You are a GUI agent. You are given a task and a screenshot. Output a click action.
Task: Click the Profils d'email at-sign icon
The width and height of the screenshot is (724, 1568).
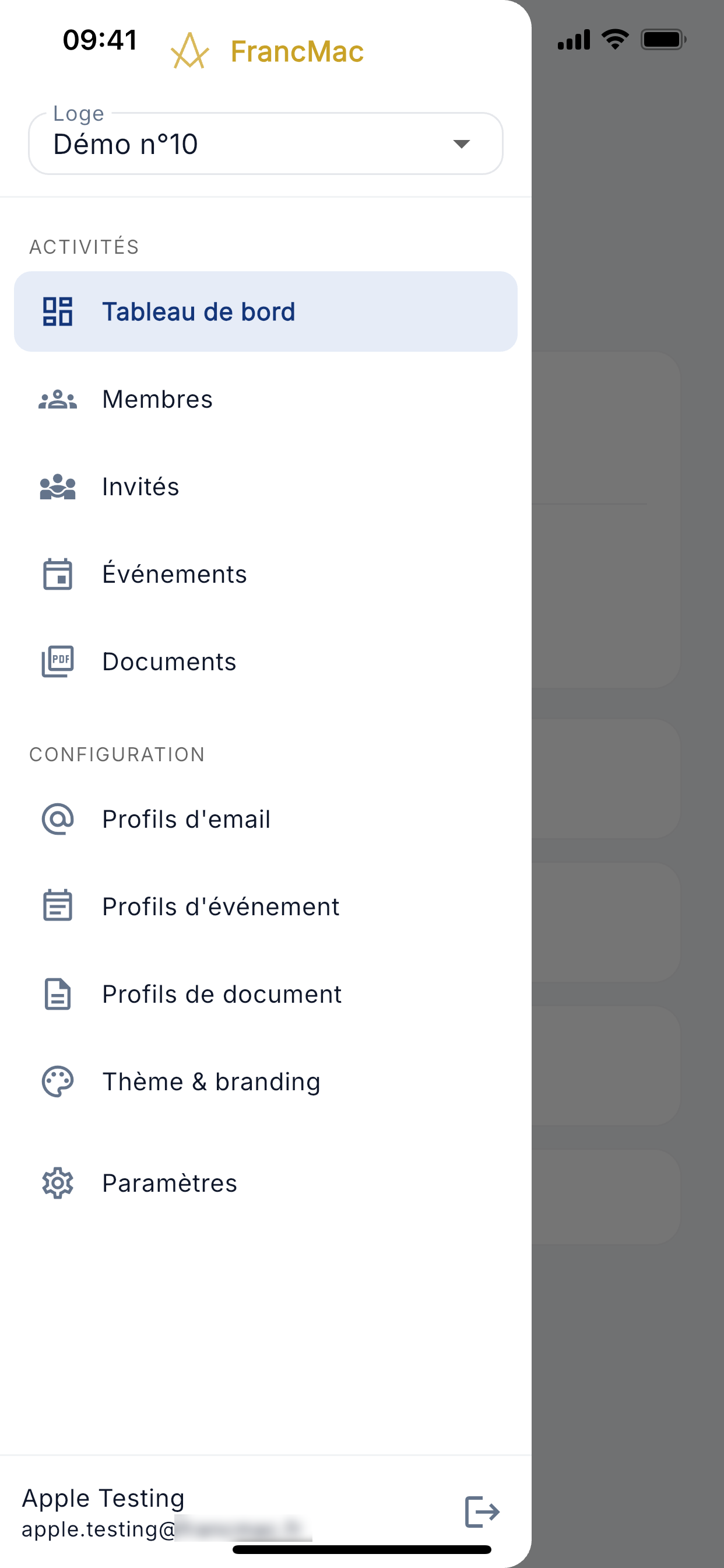coord(58,818)
